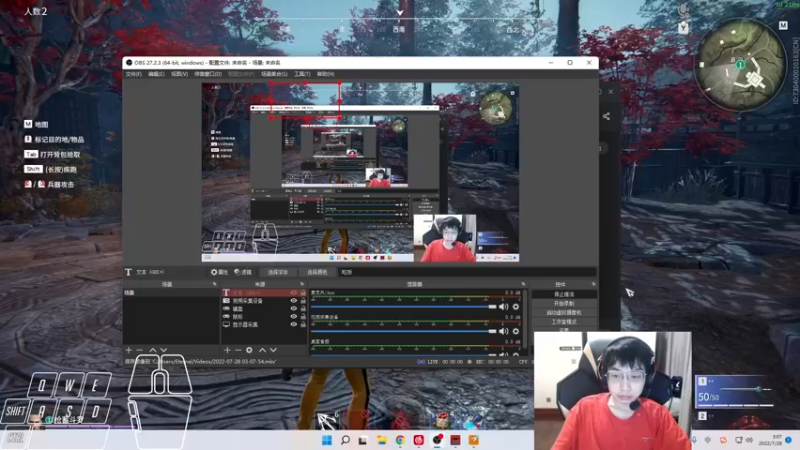Open the Windows Start menu
The width and height of the screenshot is (800, 450).
[x=327, y=440]
